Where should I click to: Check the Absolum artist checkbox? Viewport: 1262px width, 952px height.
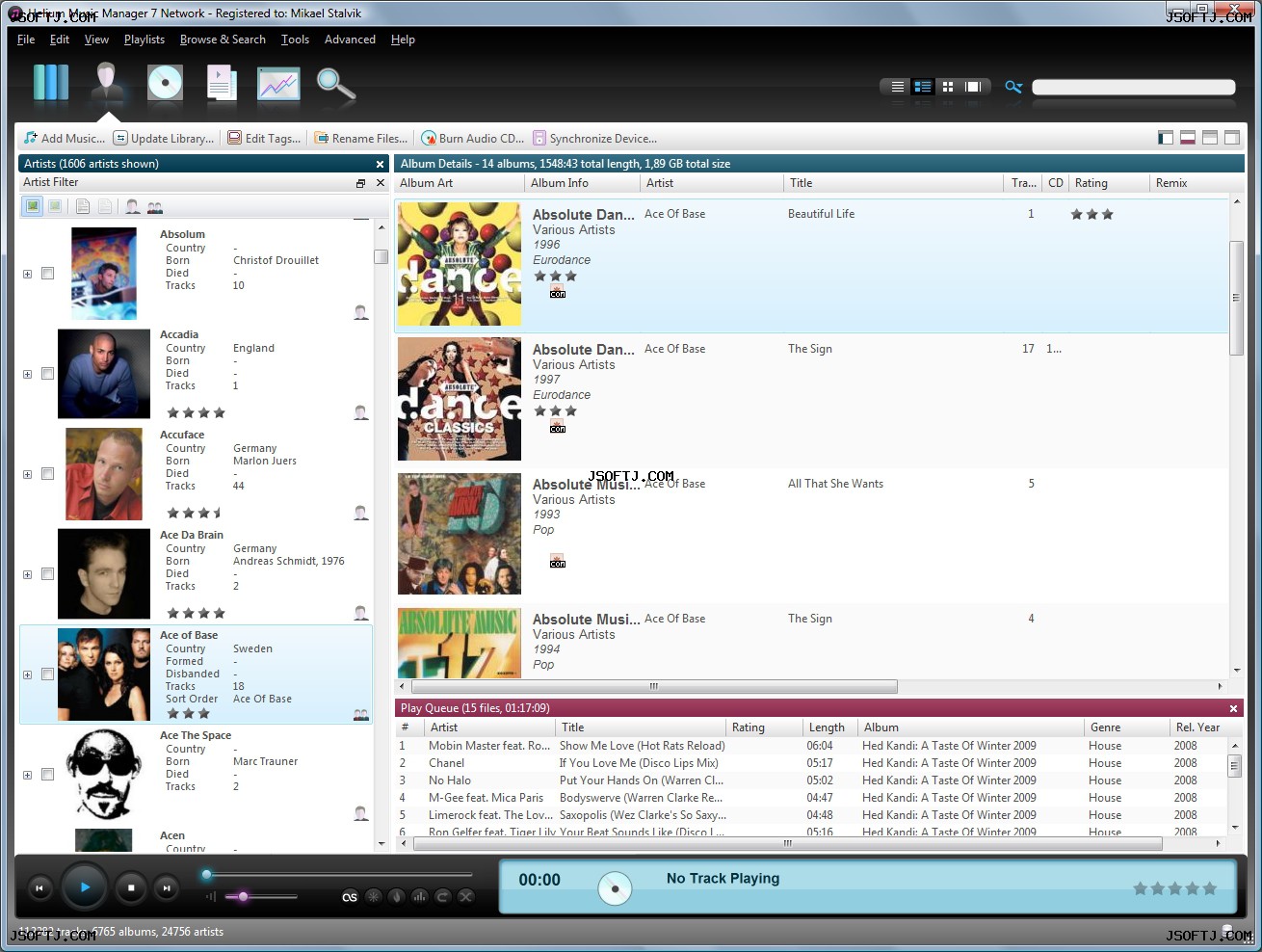click(x=47, y=274)
